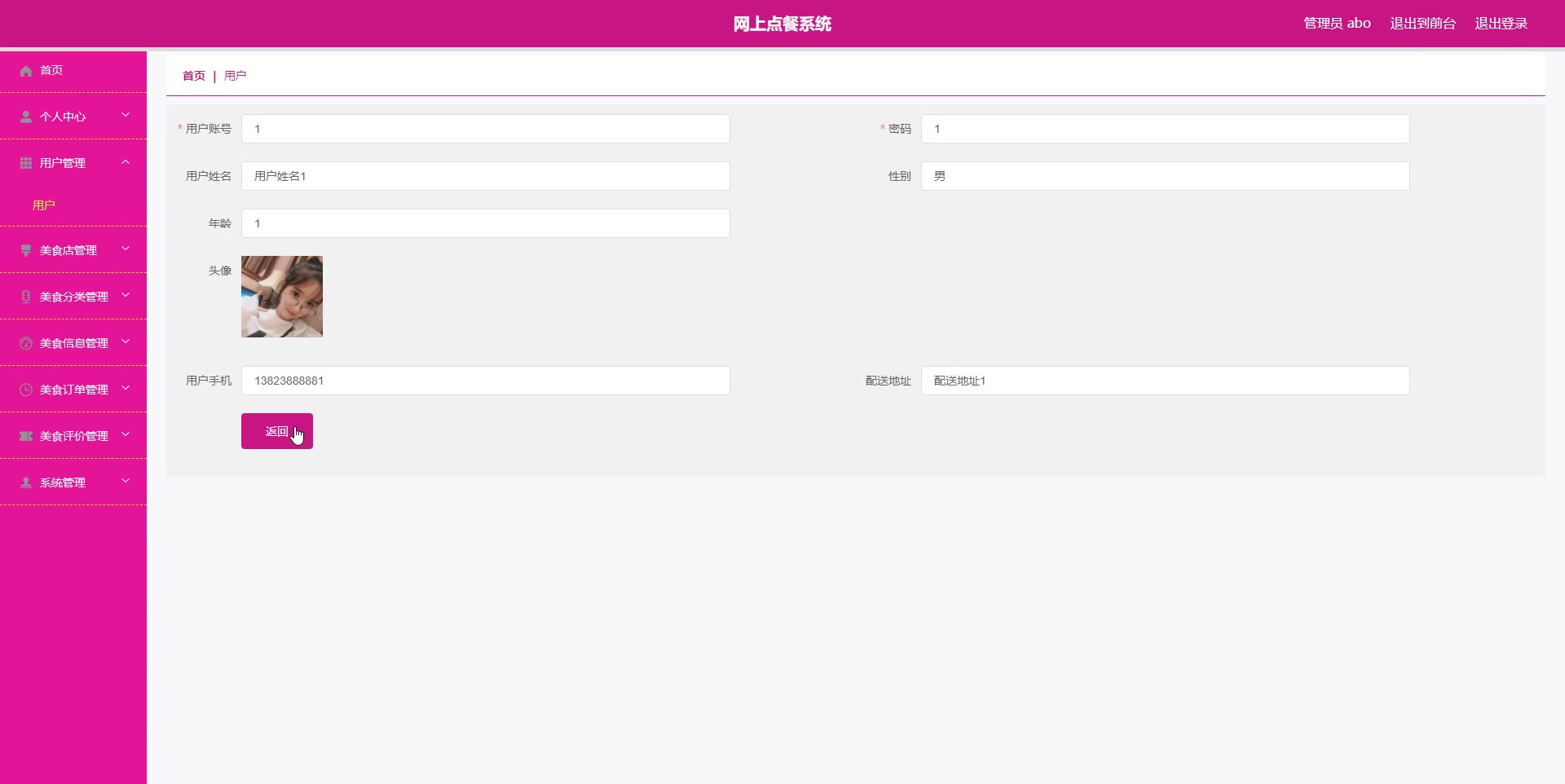Open the 首页 sidebar menu item
1565x784 pixels.
point(73,71)
